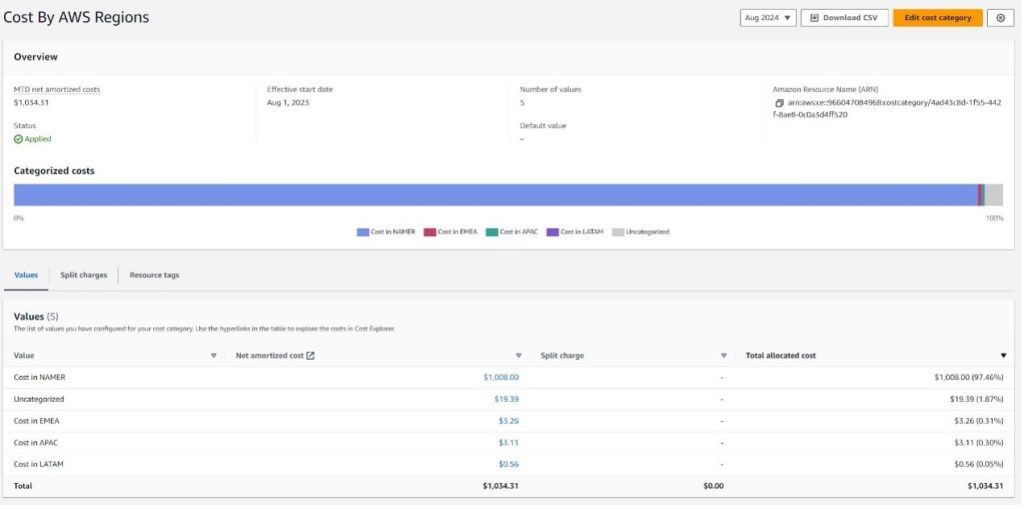The height and width of the screenshot is (509, 1024).
Task: Open the Aug 2024 month dropdown
Action: pos(768,18)
